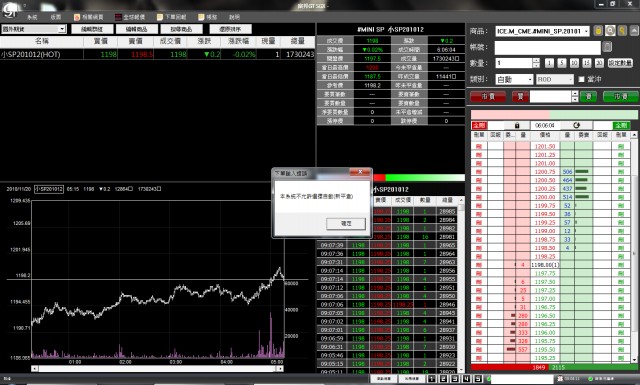640x385 pixels.
Task: Open the product combo box ICE.M_CME.#MINI_SP
Action: coord(542,31)
